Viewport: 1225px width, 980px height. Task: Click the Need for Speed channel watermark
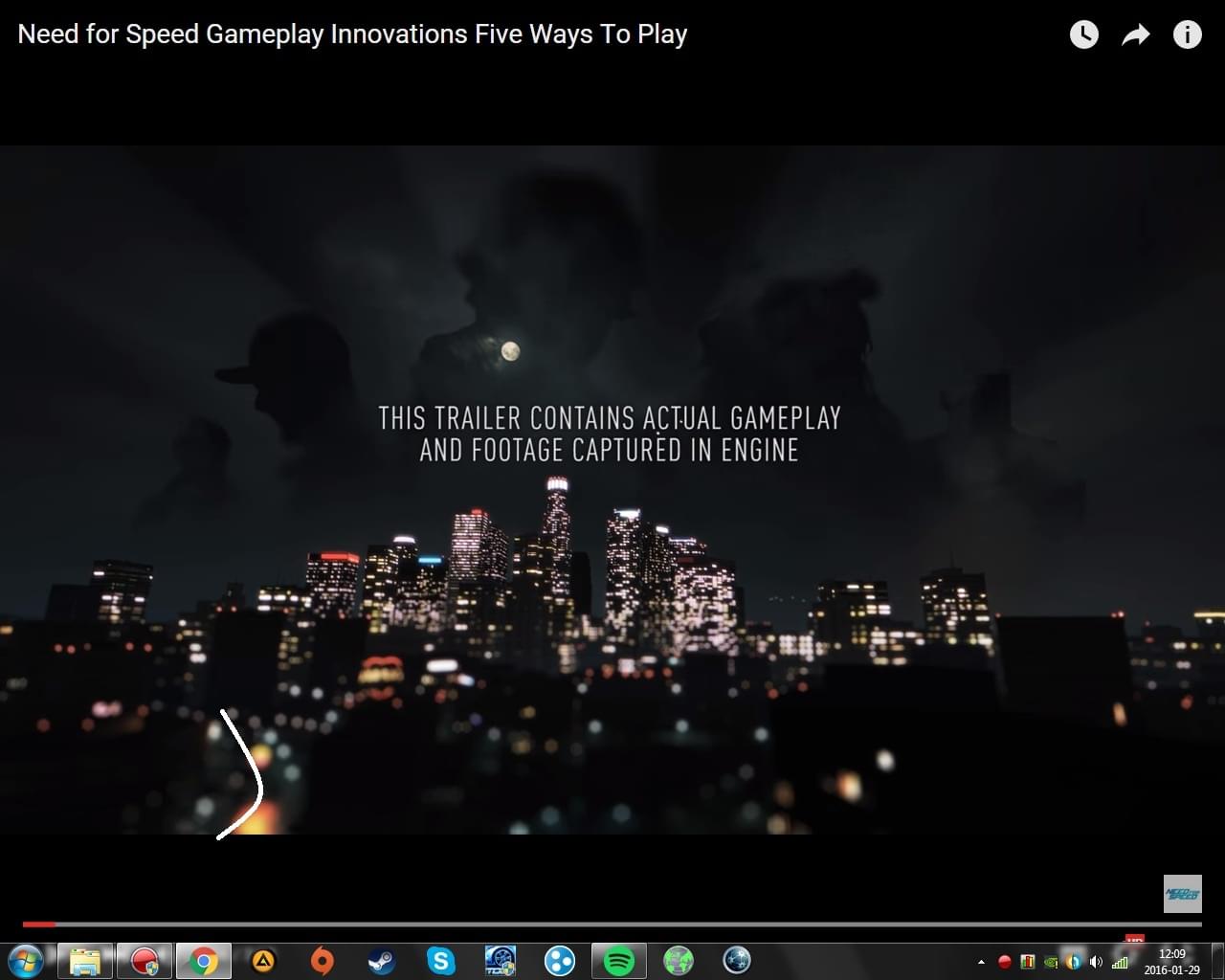tap(1182, 893)
